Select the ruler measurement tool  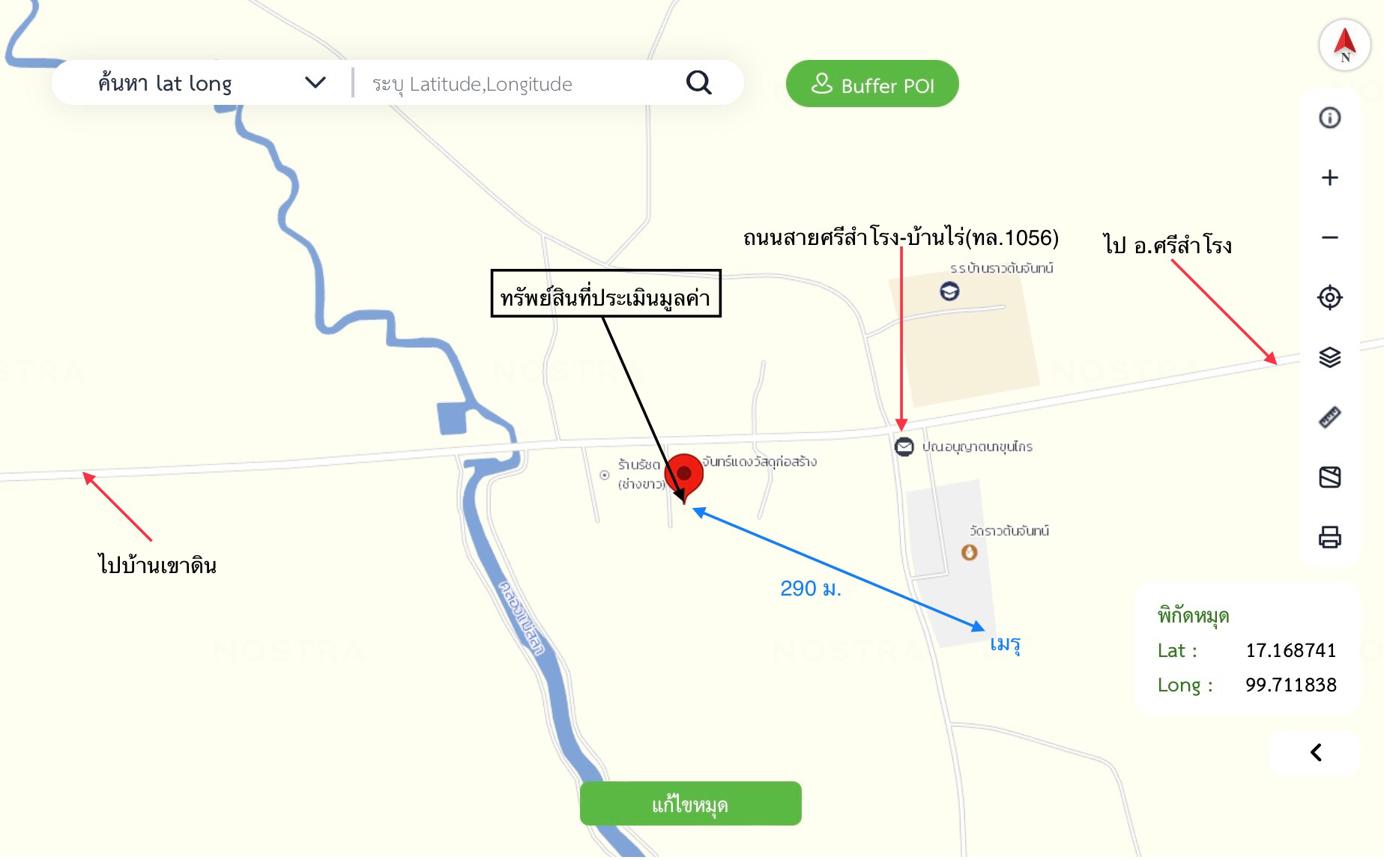[1329, 417]
